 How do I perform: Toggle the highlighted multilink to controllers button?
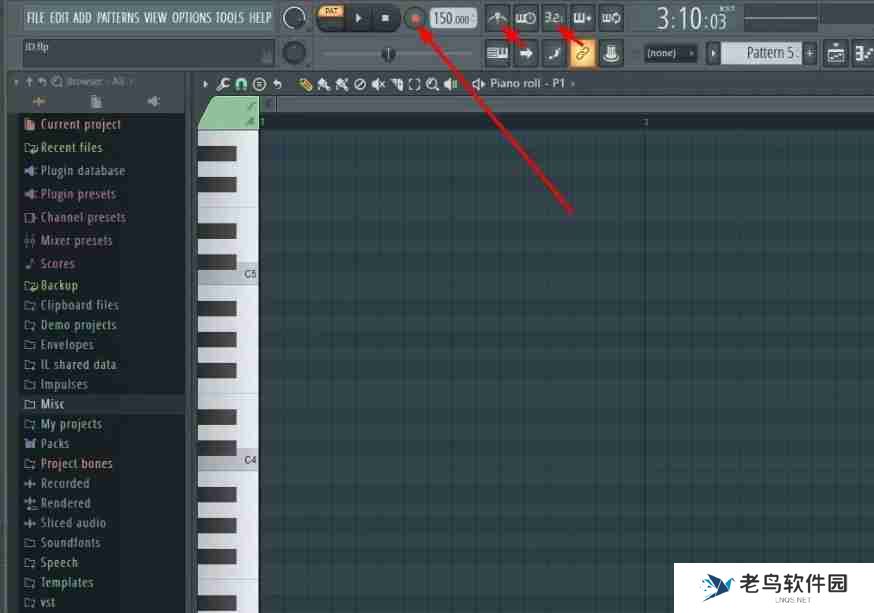point(582,53)
